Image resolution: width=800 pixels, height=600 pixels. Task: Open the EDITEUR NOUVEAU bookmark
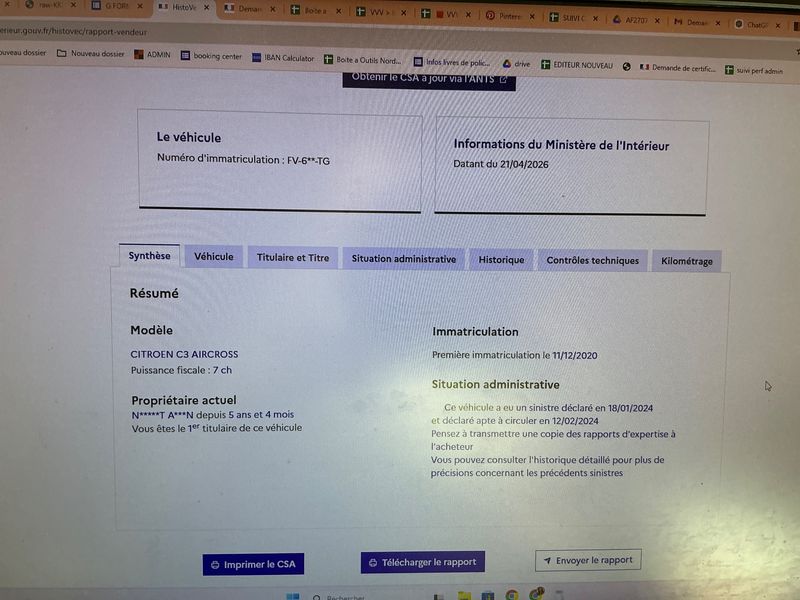[x=577, y=65]
